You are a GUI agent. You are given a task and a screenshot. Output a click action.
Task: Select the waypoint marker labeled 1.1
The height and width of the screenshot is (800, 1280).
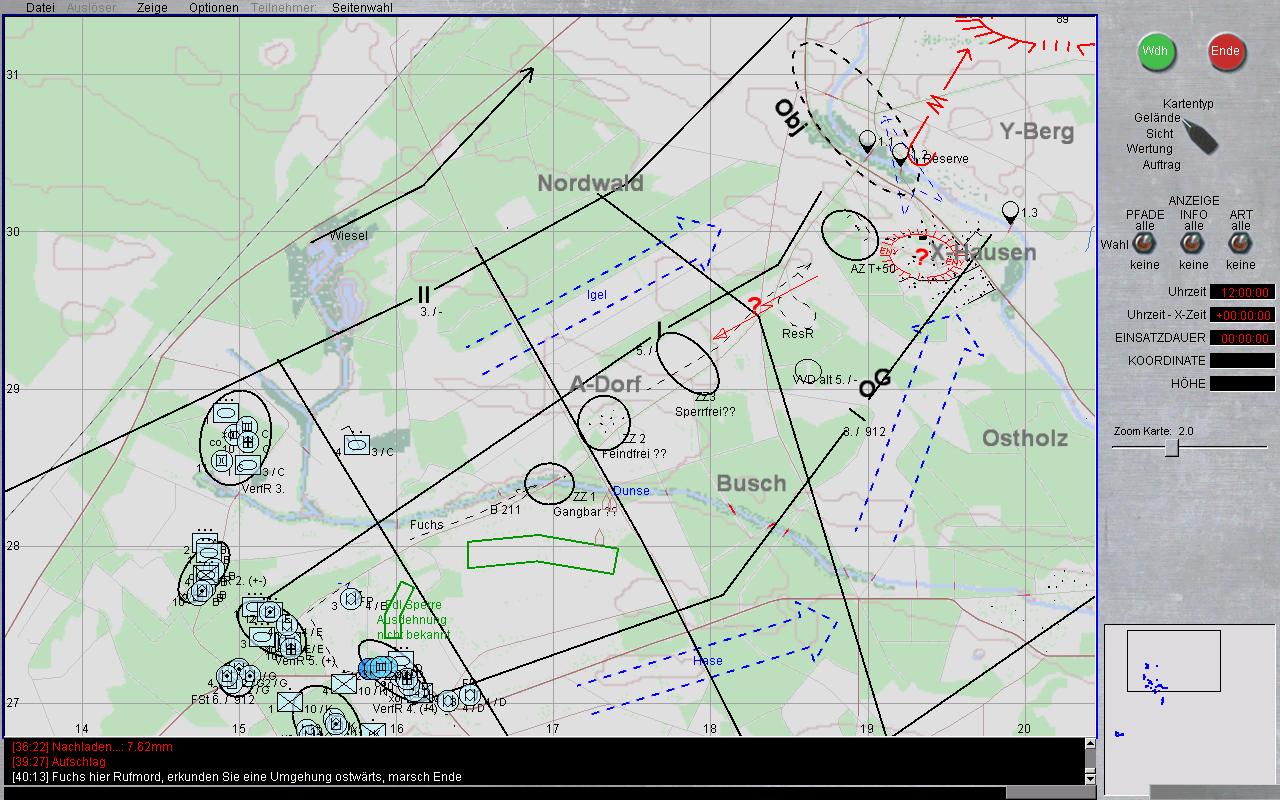point(867,141)
